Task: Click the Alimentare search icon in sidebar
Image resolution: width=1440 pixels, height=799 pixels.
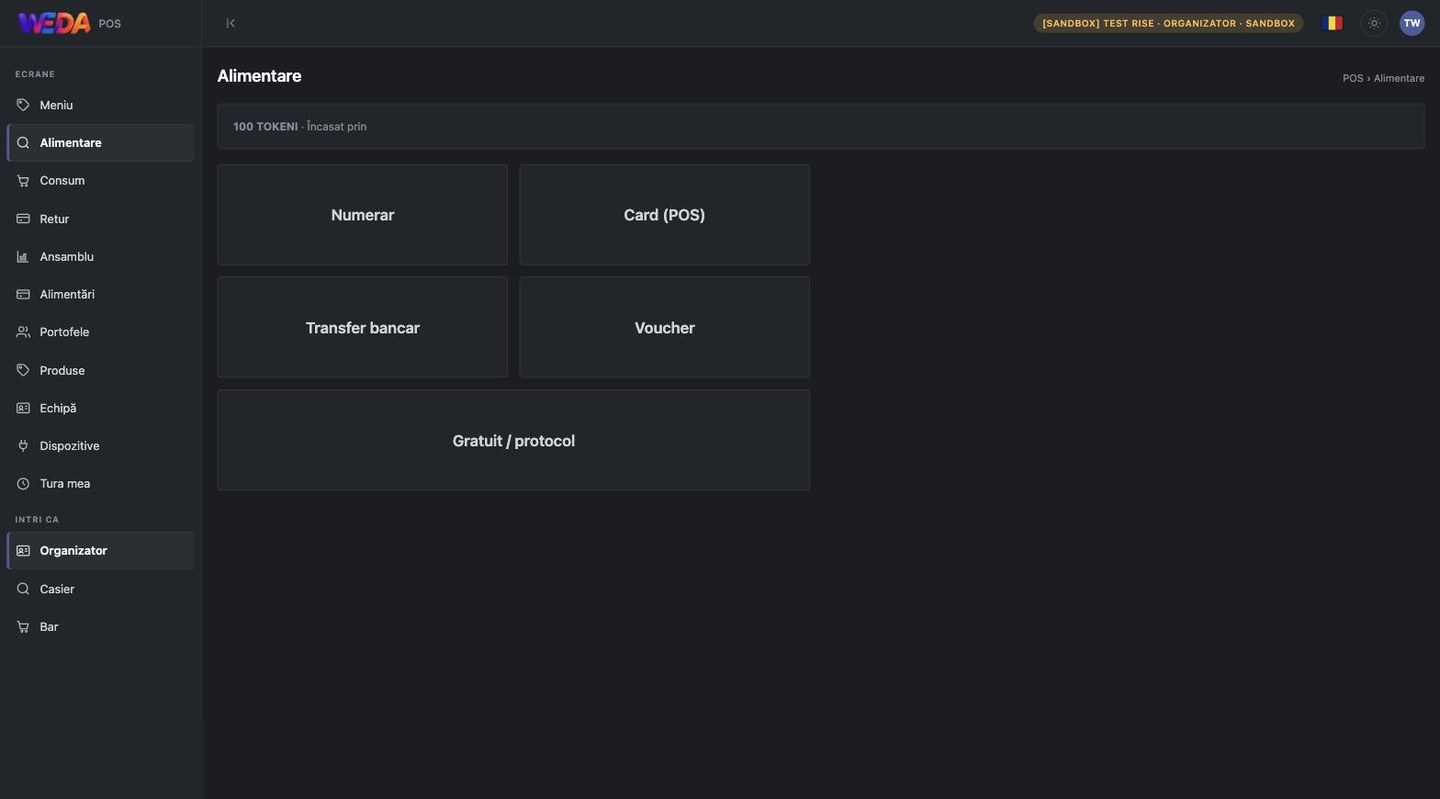Action: (x=23, y=143)
